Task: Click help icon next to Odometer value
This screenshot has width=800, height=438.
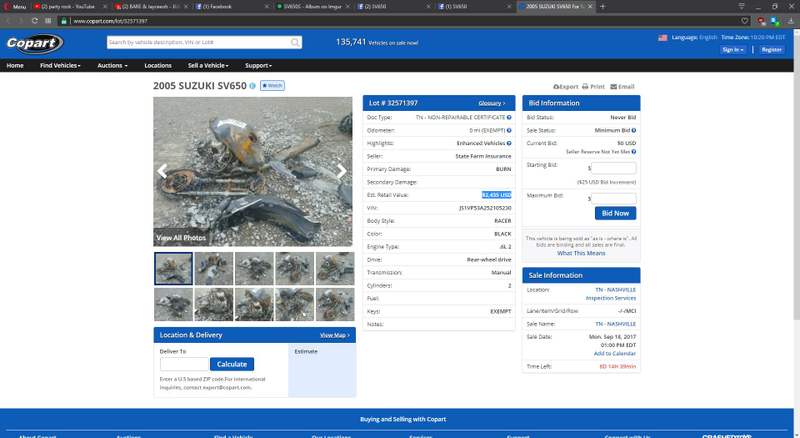Action: point(509,130)
